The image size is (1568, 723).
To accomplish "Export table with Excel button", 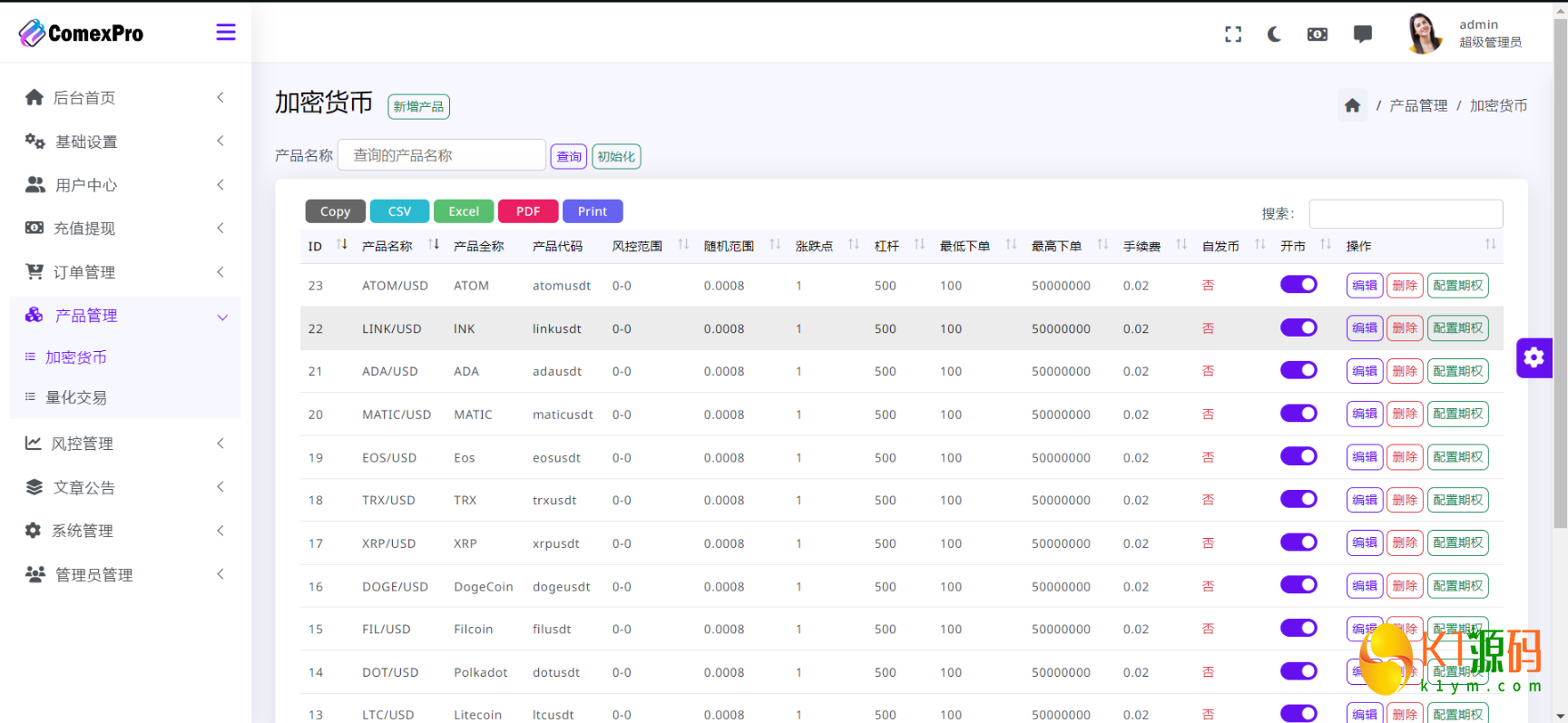I will click(x=464, y=211).
